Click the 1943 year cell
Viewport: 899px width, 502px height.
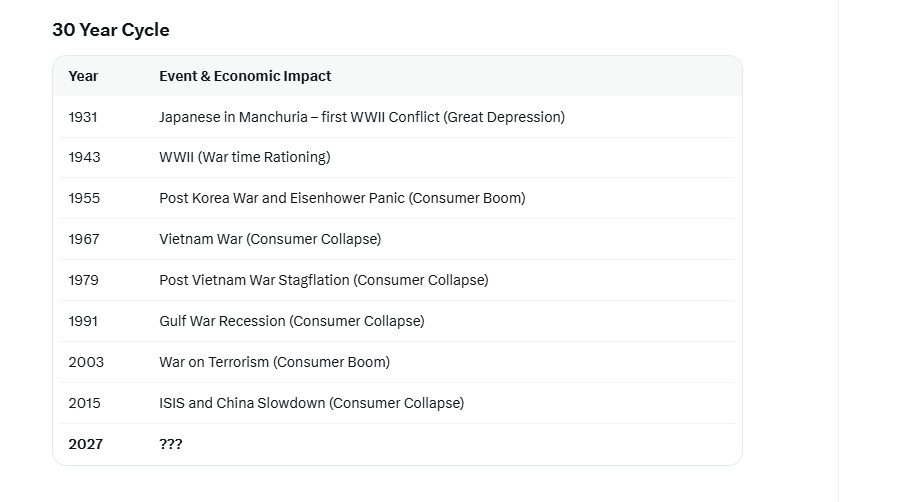coord(84,157)
